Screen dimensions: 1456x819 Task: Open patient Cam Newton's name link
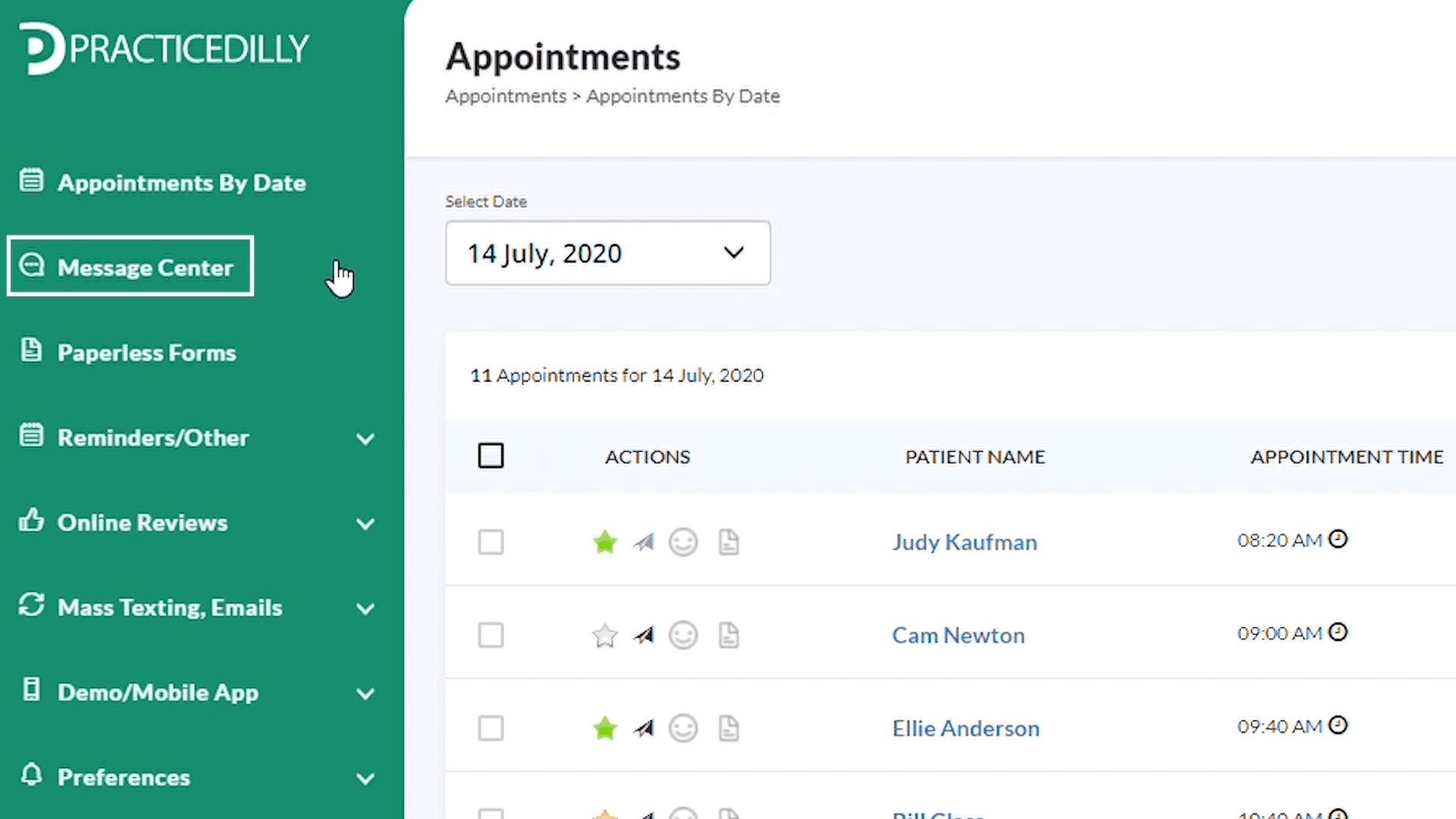959,635
